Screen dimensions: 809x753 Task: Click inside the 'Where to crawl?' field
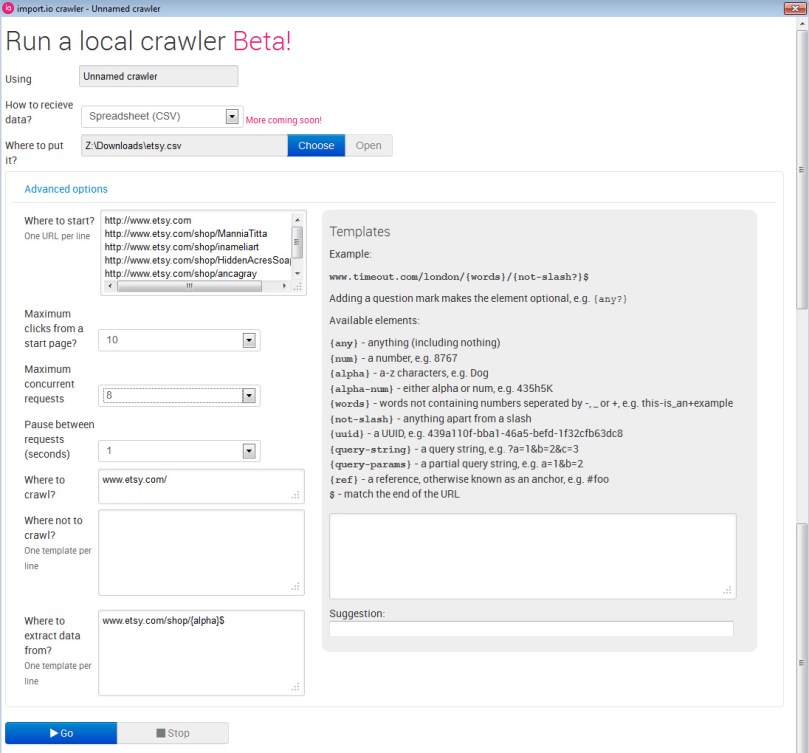(x=200, y=486)
